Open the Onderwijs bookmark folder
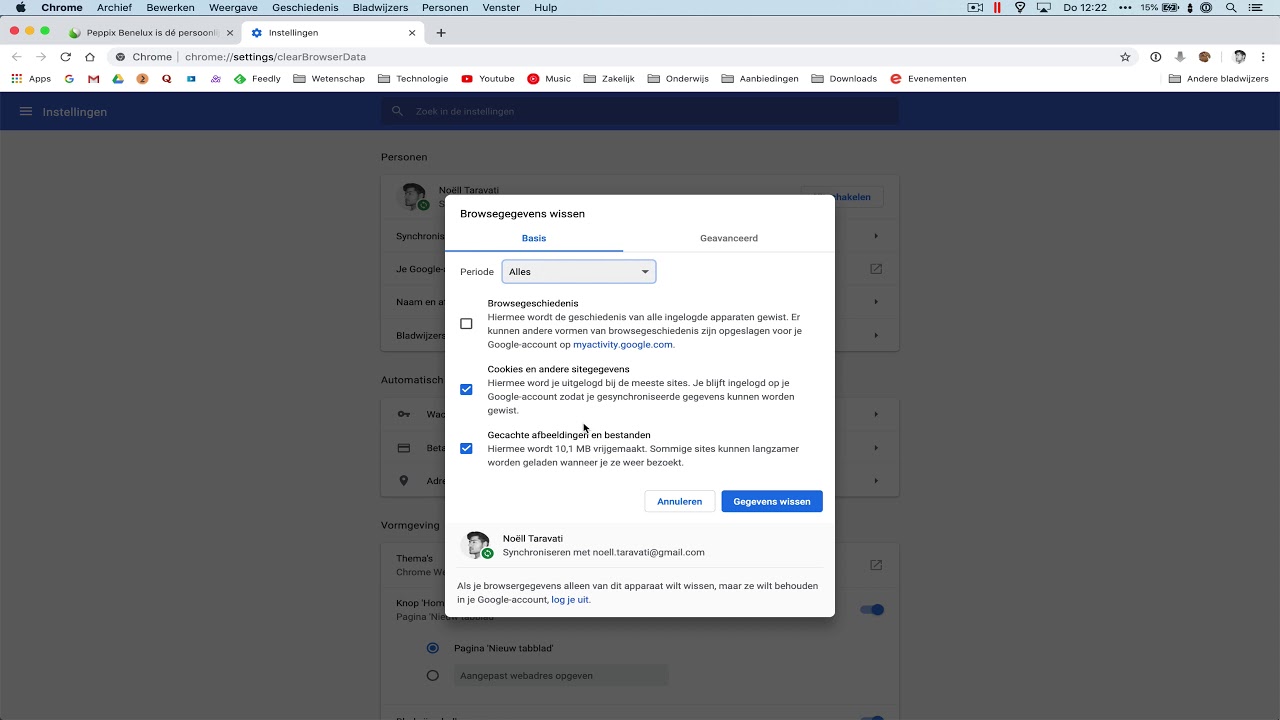This screenshot has height=720, width=1280. [x=678, y=79]
